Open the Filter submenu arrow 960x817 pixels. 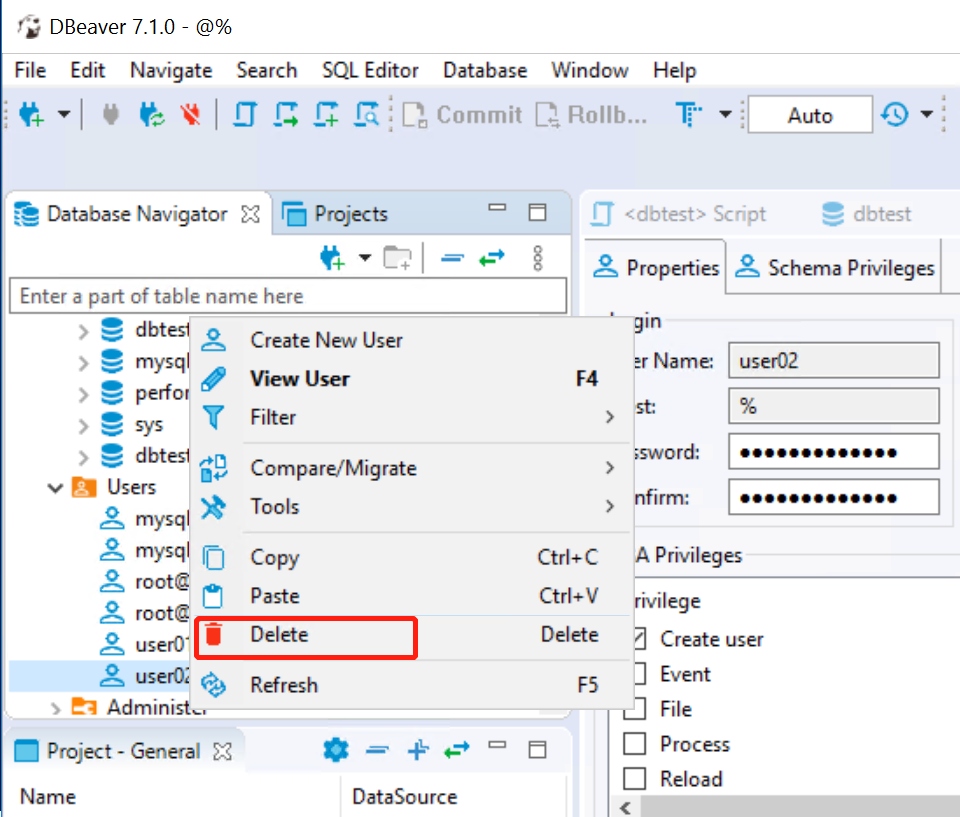coord(609,417)
